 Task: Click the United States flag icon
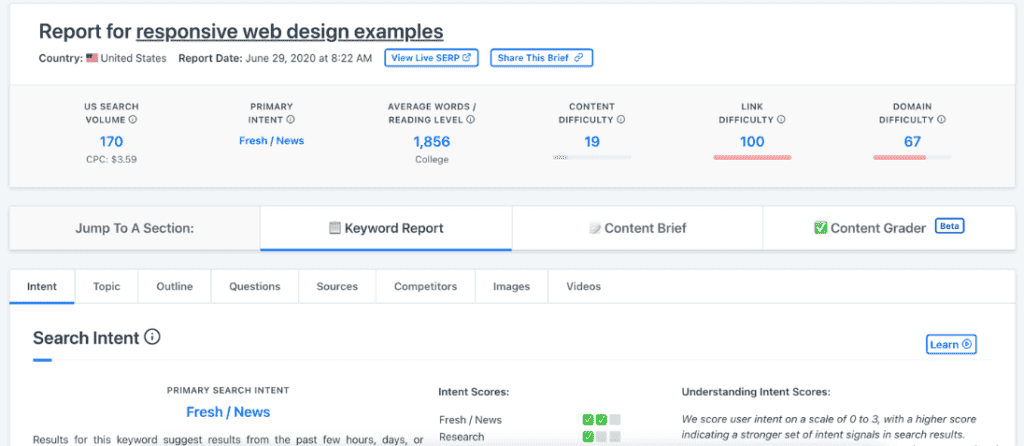[x=91, y=58]
